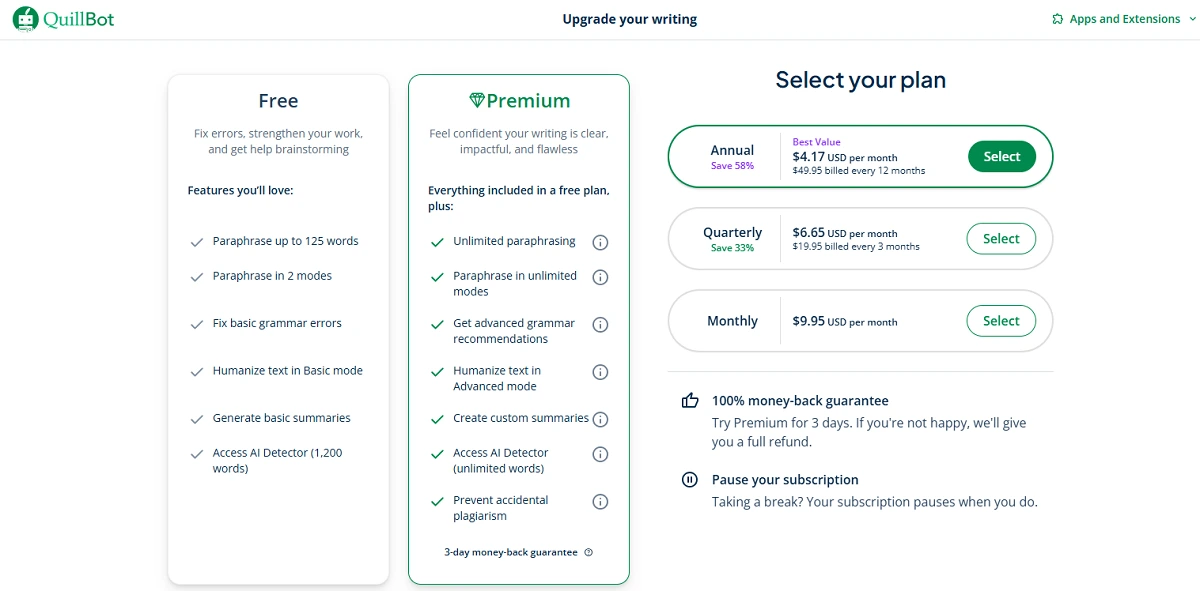Show info for Prevent accidental plagiarism
The width and height of the screenshot is (1200, 591).
600,501
